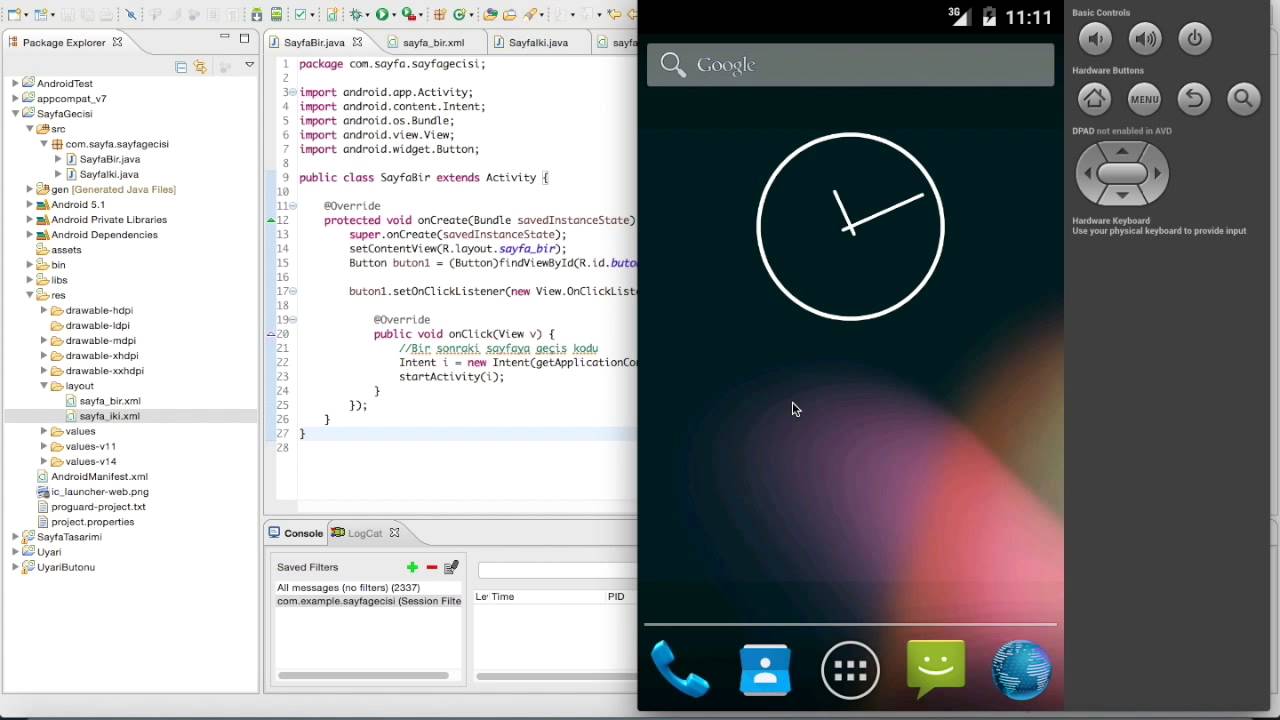Click the LogCat search input field
This screenshot has height=720, width=1280.
click(x=557, y=570)
